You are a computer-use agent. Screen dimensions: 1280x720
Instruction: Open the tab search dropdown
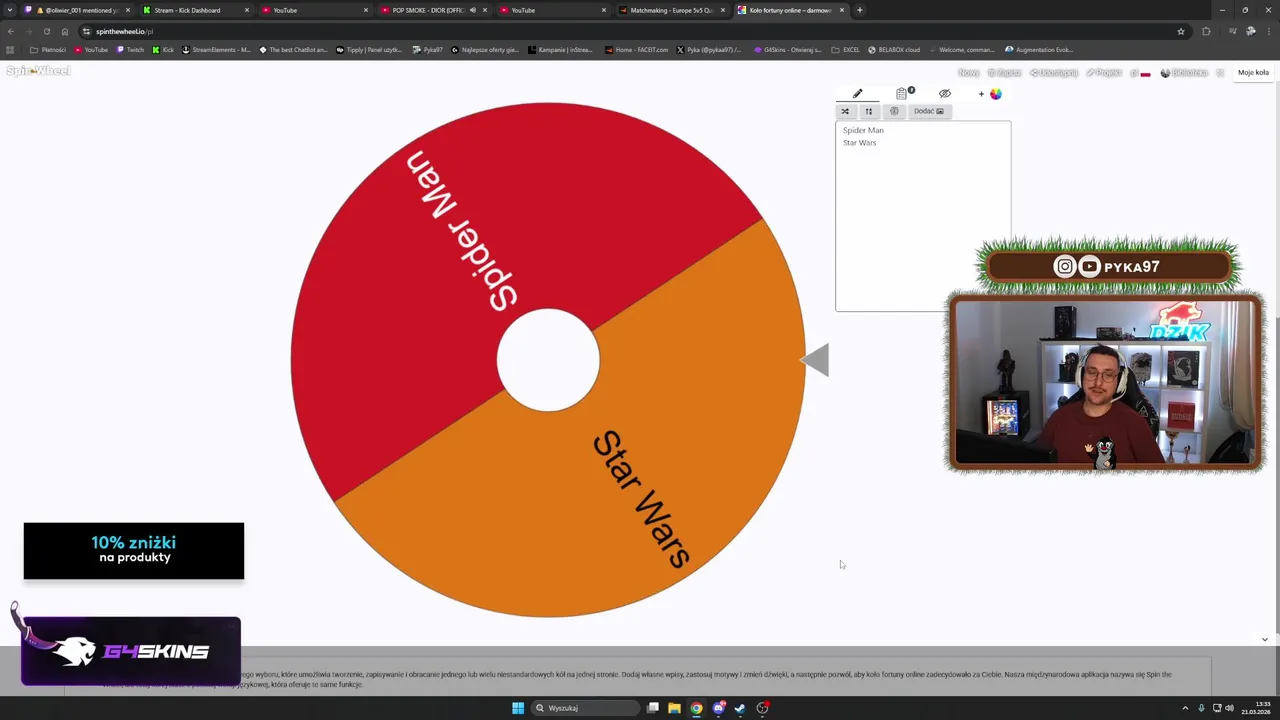tap(9, 10)
